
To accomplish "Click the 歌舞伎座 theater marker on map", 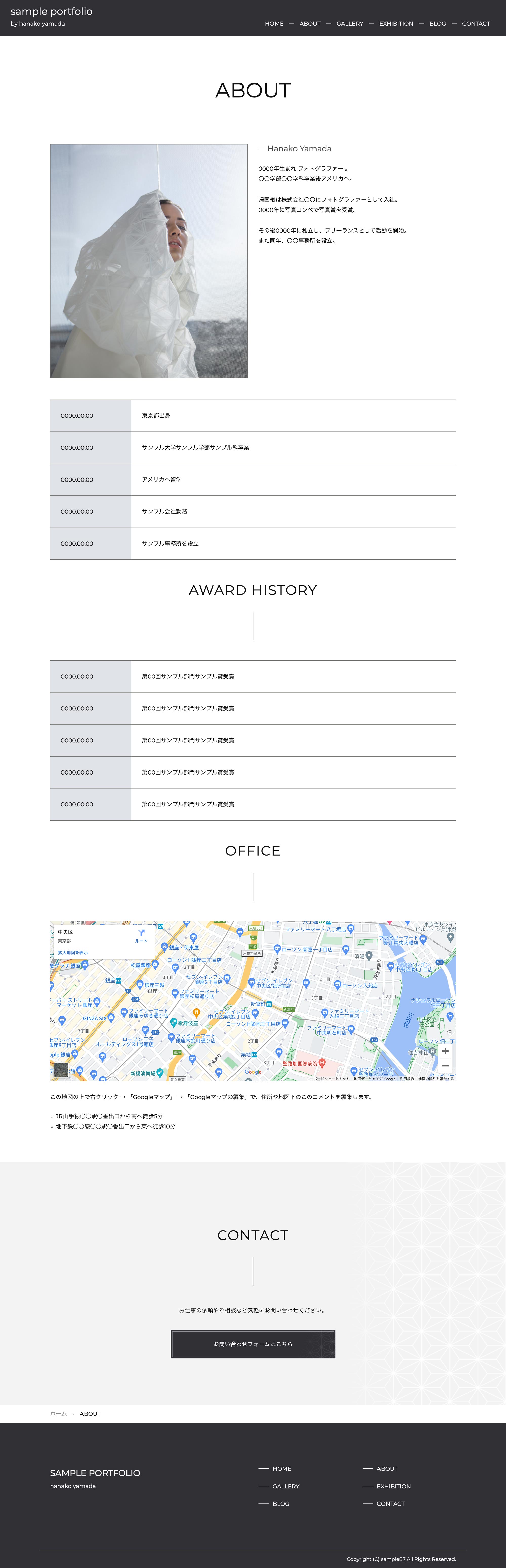I will pyautogui.click(x=174, y=1023).
